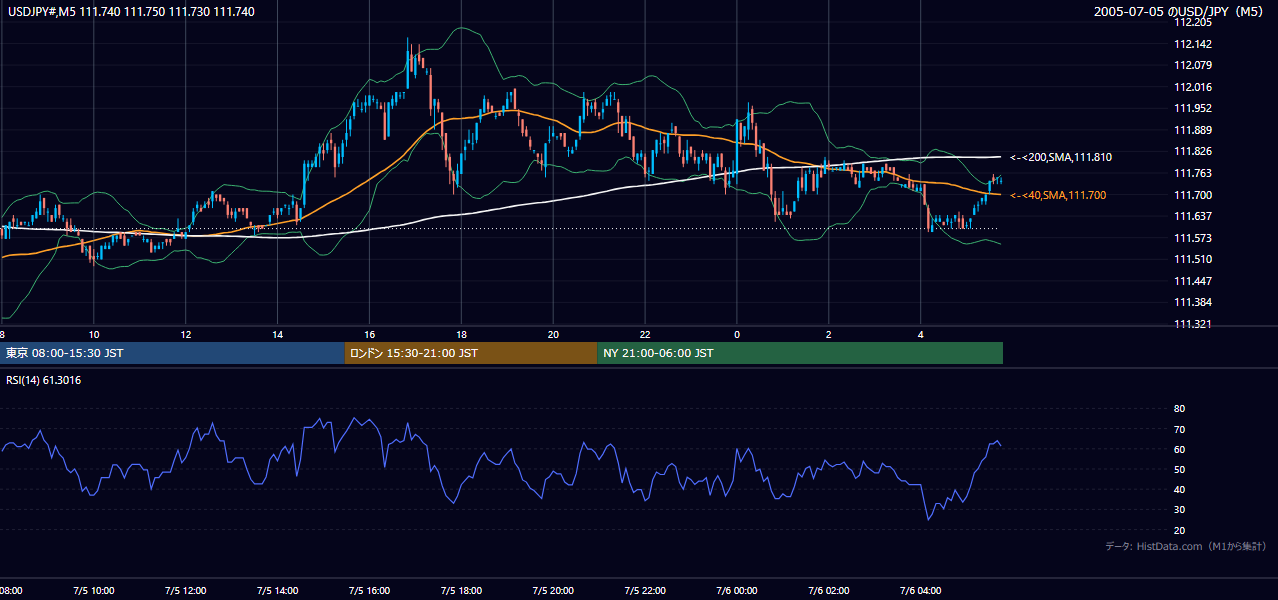Image resolution: width=1278 pixels, height=600 pixels.
Task: Click the RSI 40 level label
Action: (1179, 489)
